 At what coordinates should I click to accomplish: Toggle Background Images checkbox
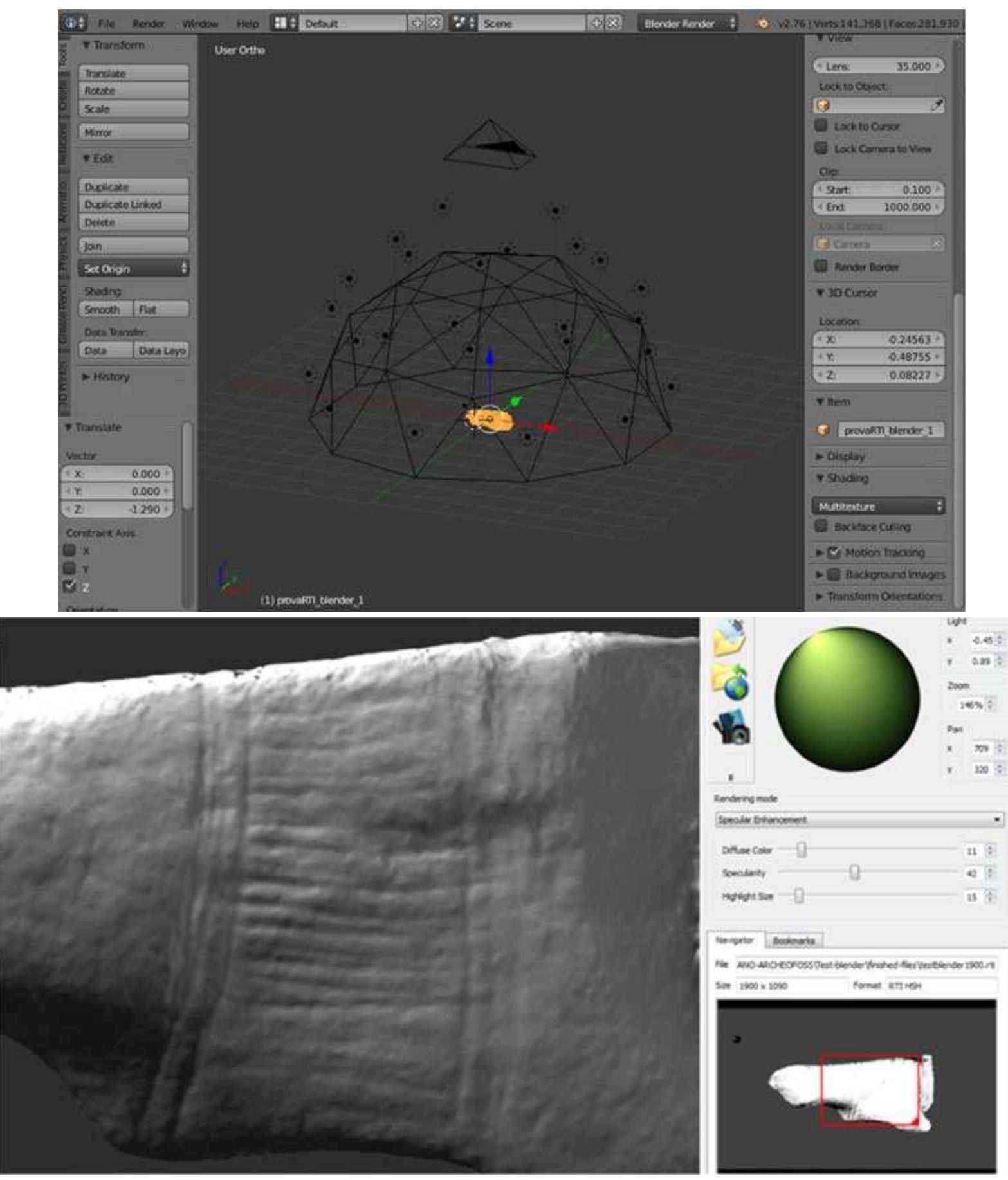(x=834, y=574)
